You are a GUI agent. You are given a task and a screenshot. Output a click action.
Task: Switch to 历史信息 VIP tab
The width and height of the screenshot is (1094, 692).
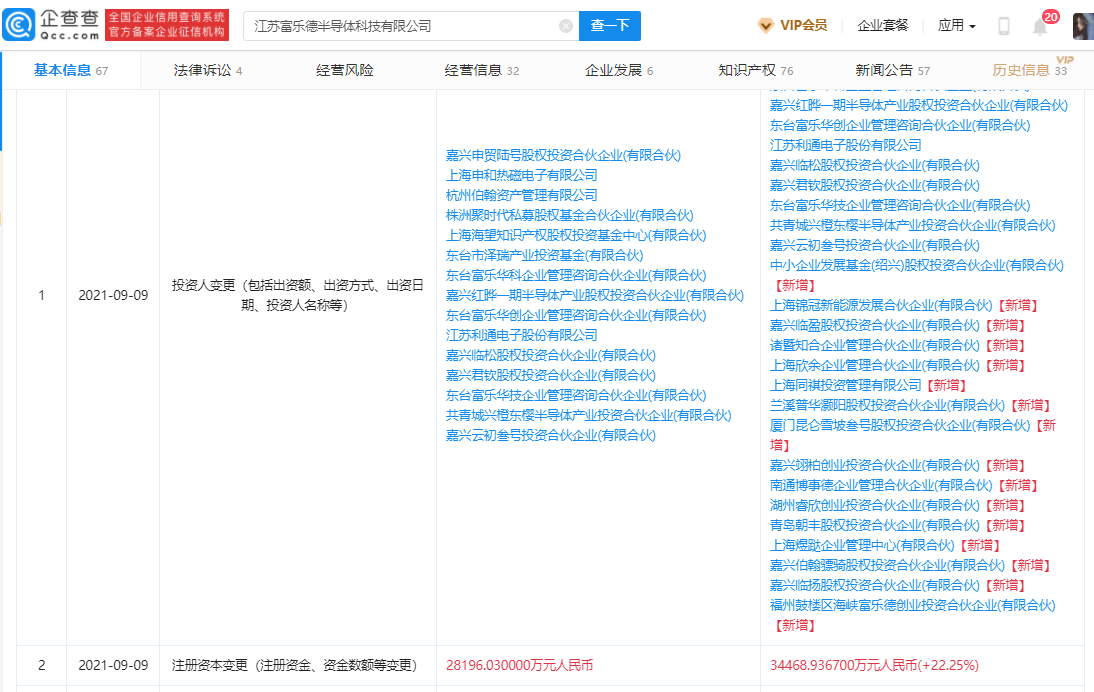[x=1030, y=70]
